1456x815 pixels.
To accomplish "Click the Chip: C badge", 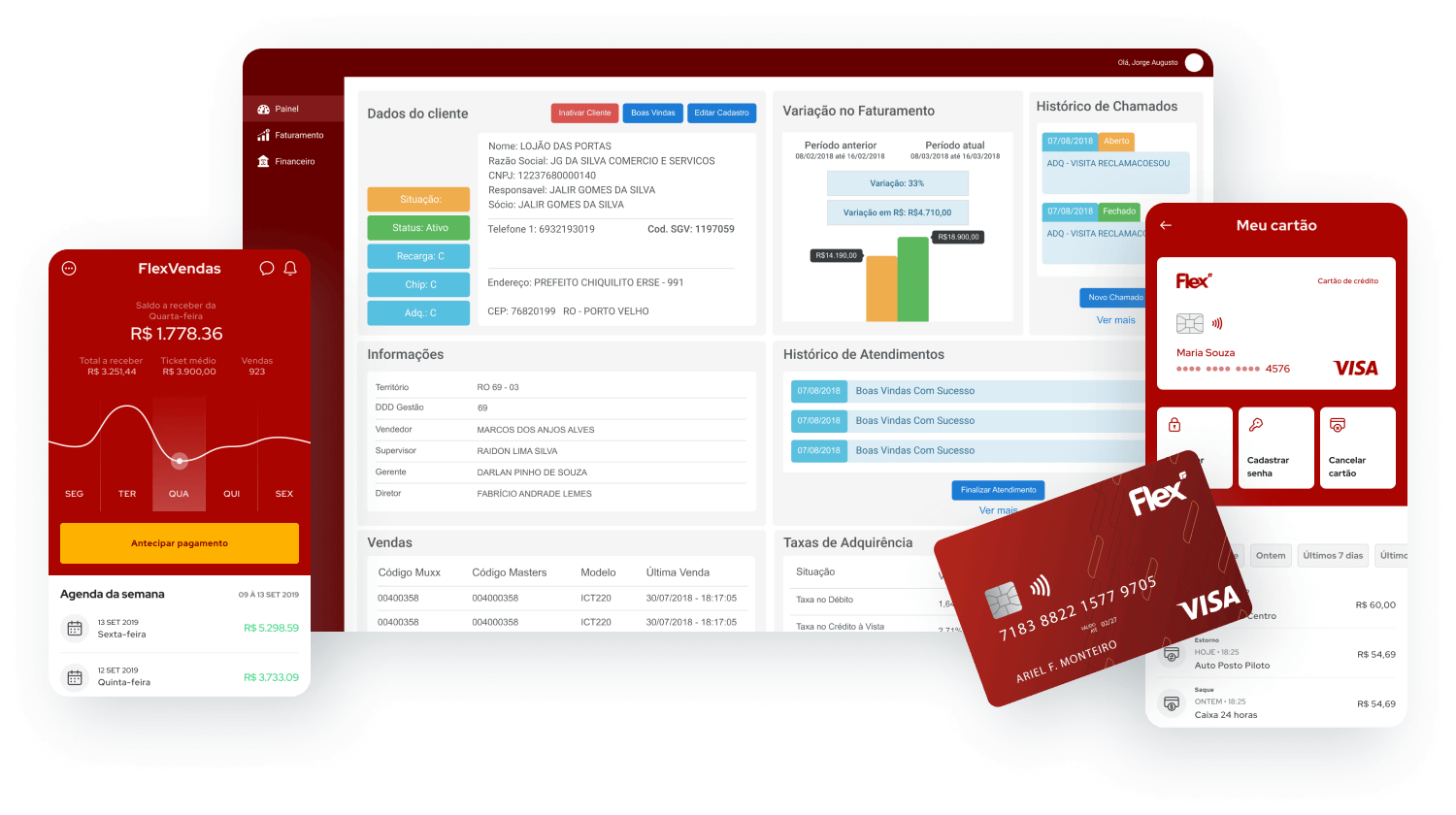I will (x=418, y=284).
